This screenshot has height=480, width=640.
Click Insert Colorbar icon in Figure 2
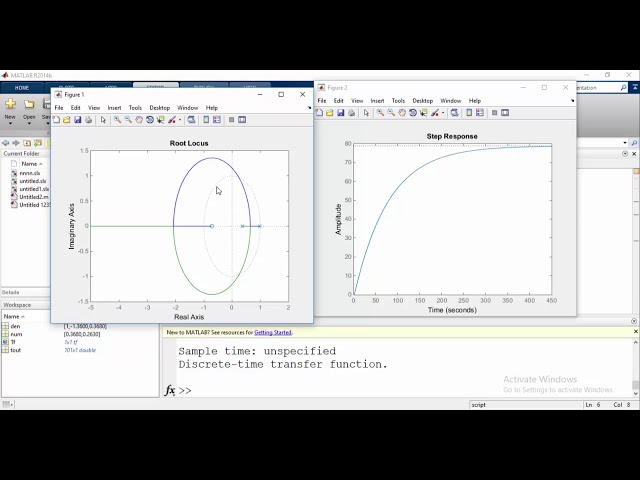point(469,113)
